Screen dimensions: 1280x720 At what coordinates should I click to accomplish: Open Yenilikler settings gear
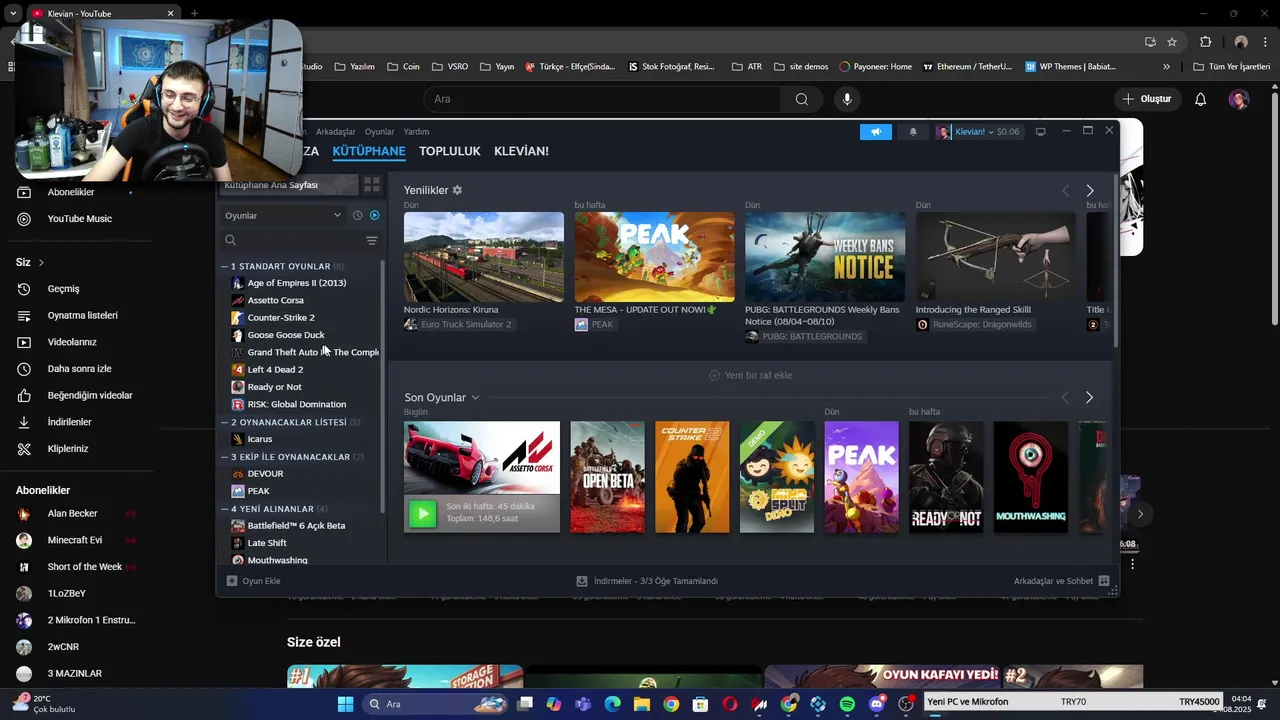pos(457,190)
